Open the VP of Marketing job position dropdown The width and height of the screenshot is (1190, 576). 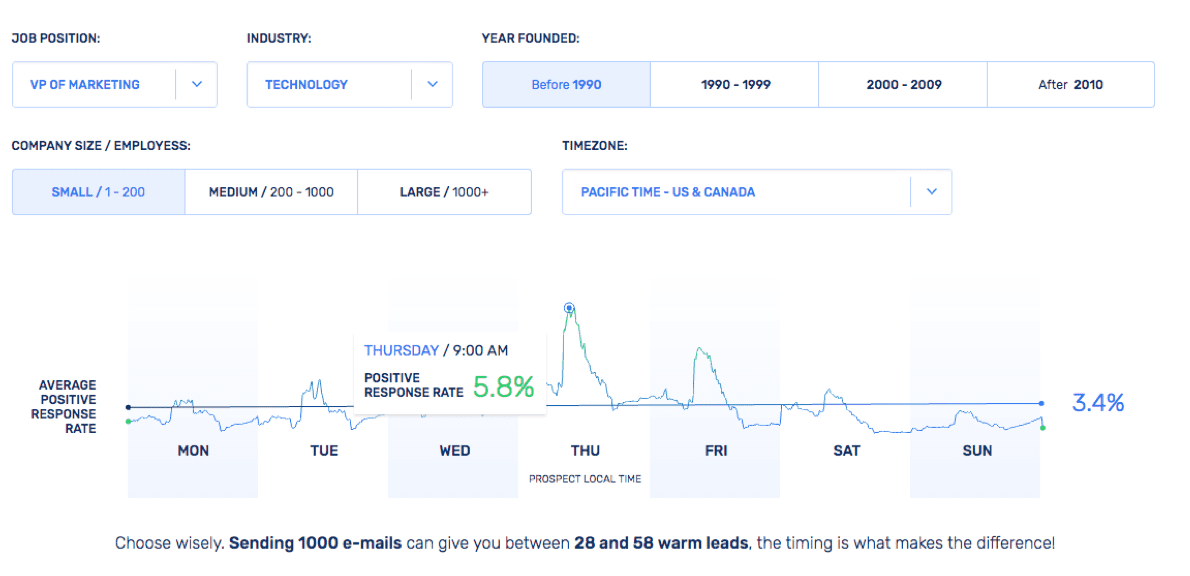tap(95, 85)
